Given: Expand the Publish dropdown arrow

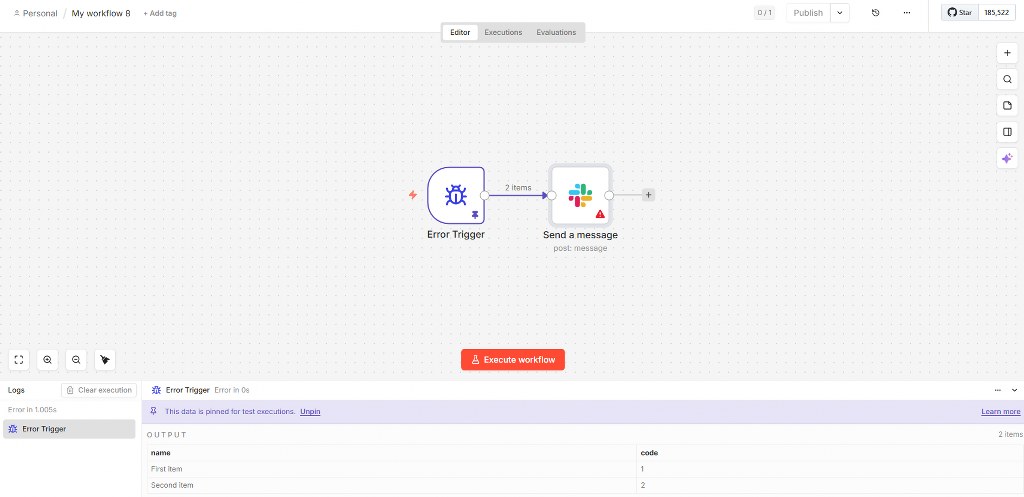Looking at the screenshot, I should 840,13.
